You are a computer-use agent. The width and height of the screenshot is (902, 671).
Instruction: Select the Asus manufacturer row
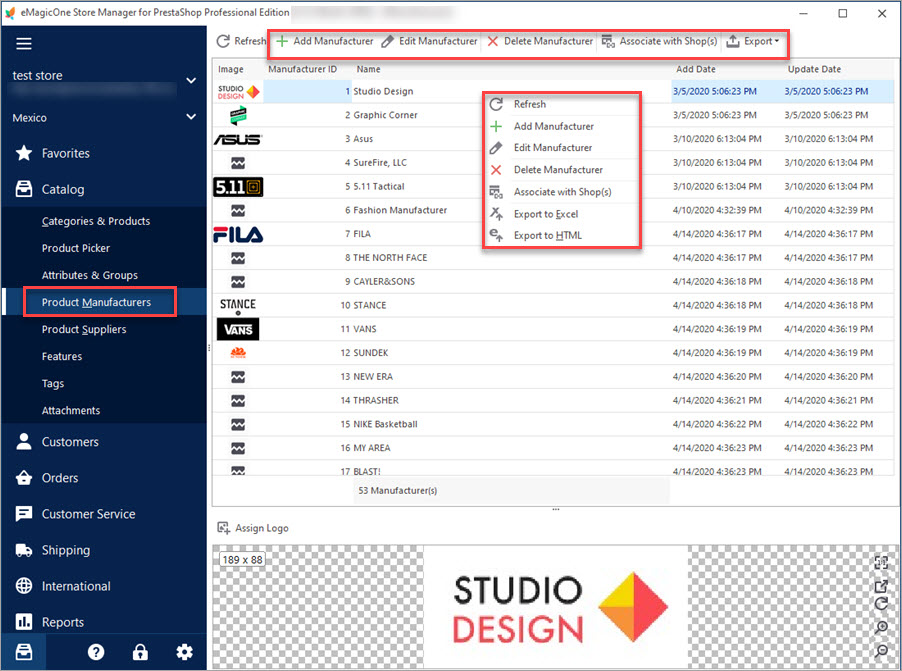point(553,139)
